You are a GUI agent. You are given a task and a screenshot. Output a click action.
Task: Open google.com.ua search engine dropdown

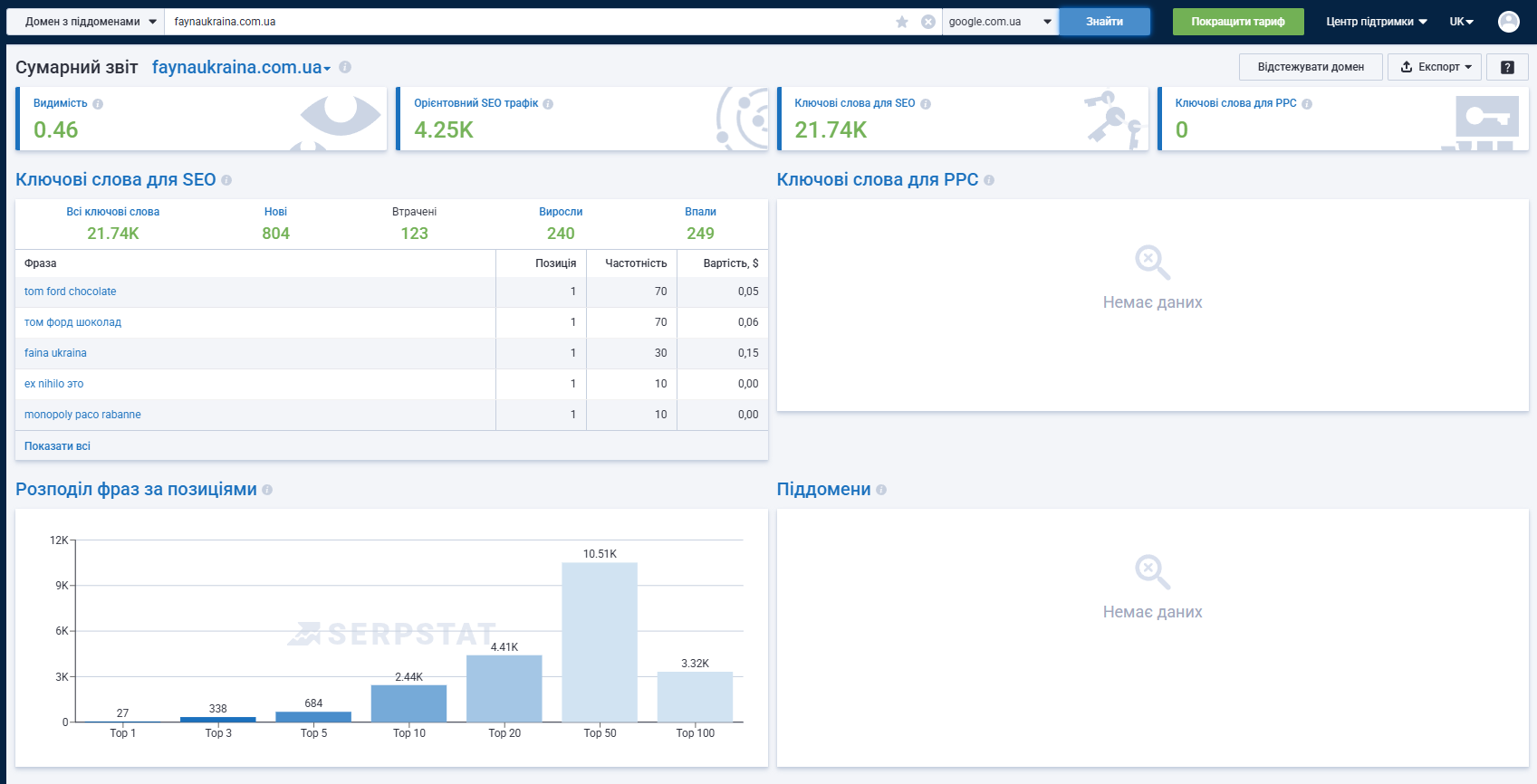coord(1001,22)
